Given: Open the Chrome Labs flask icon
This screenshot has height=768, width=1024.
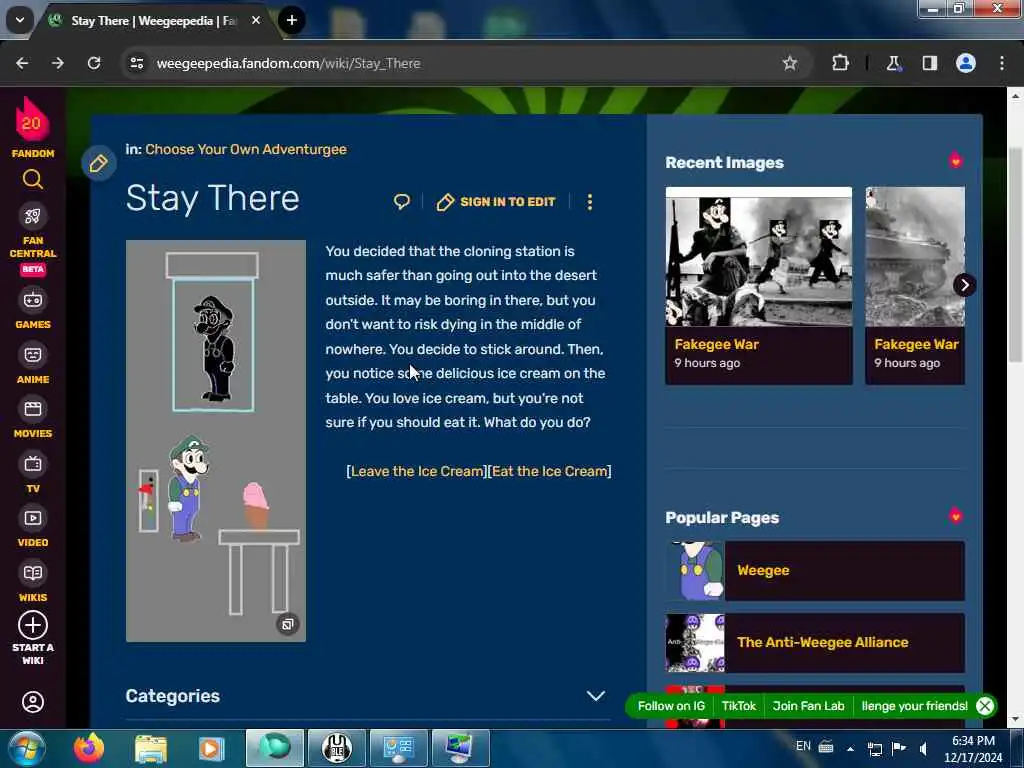Looking at the screenshot, I should 893,63.
